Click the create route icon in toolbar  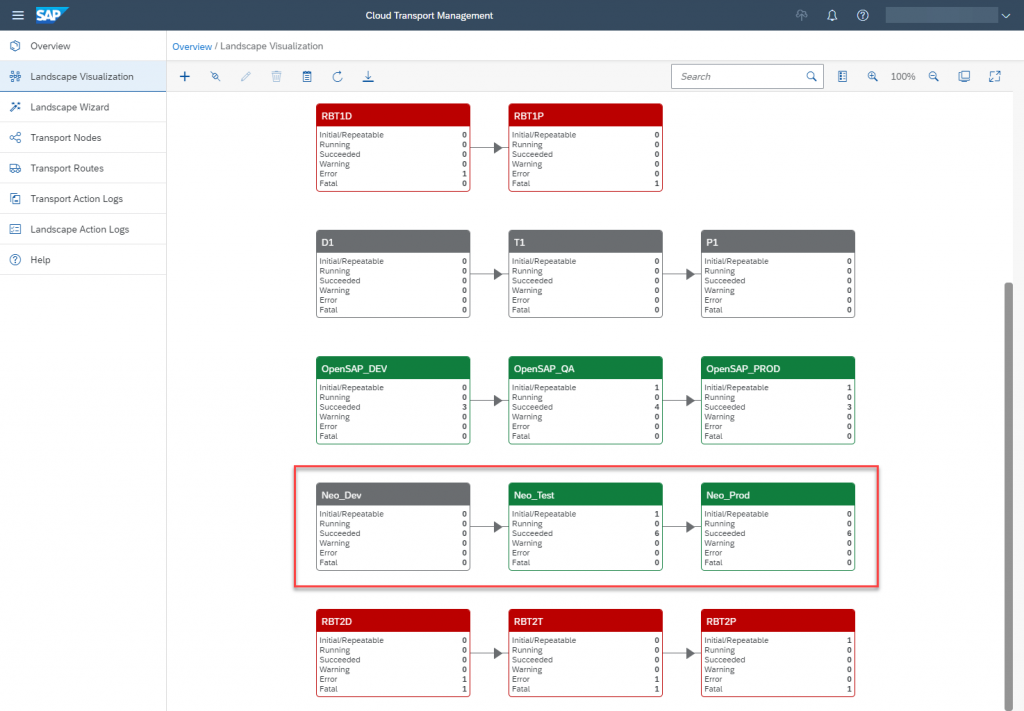pos(215,76)
